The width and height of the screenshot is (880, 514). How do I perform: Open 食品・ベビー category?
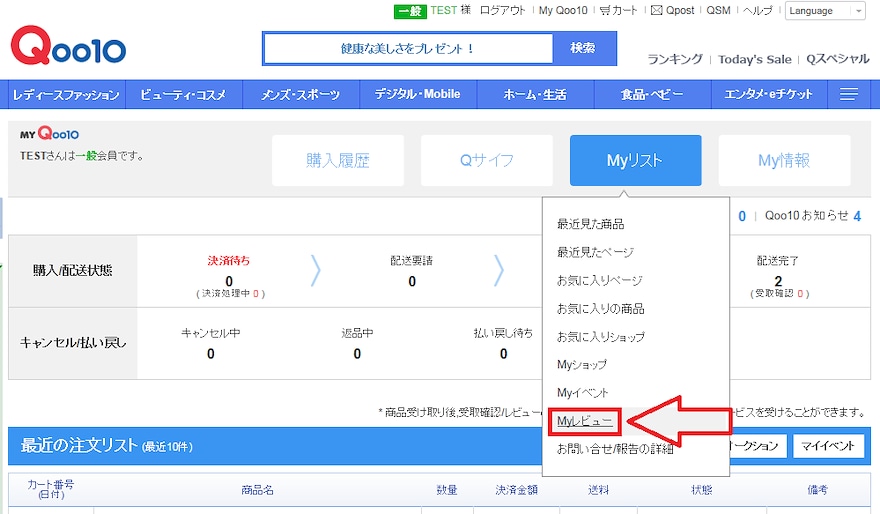[652, 94]
